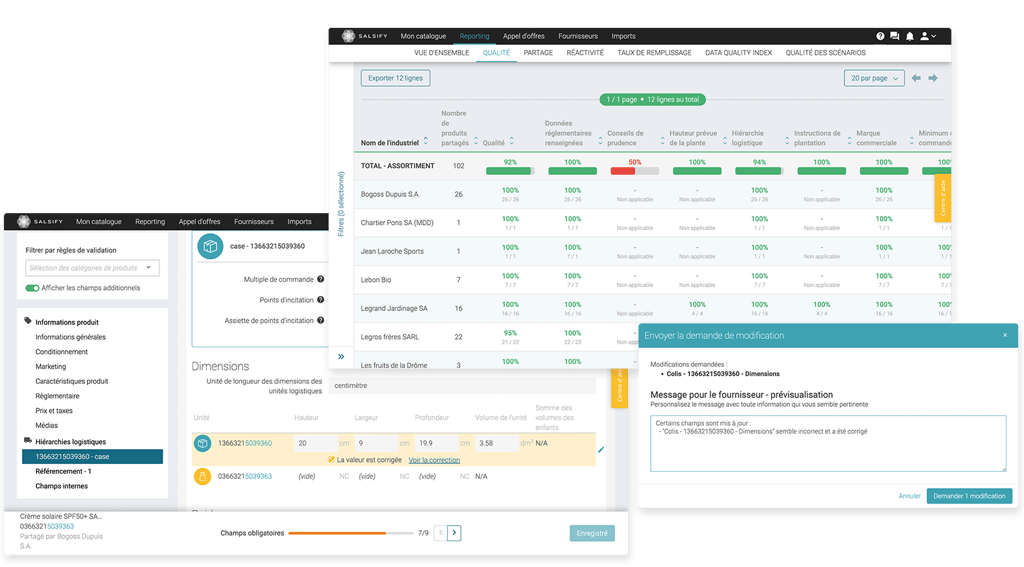The width and height of the screenshot is (1024, 567).
Task: Open Appel d'offres in product window
Action: 199,222
